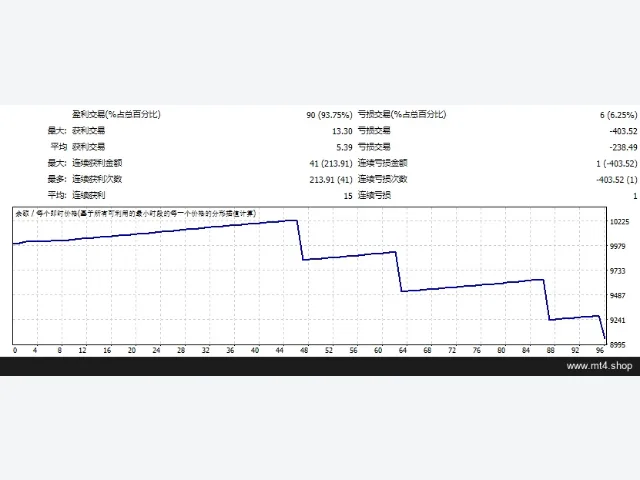Click the y-axis label "9979"

click(618, 246)
